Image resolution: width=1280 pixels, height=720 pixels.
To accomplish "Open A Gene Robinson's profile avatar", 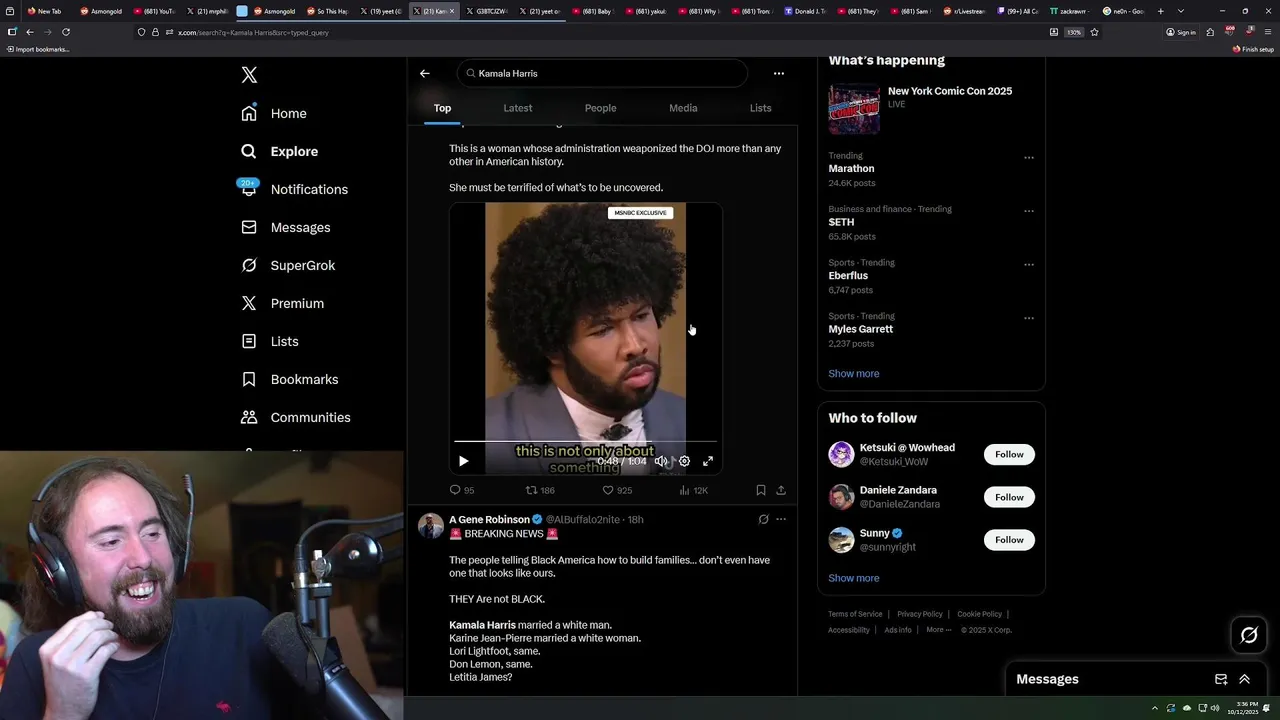I will tap(431, 526).
